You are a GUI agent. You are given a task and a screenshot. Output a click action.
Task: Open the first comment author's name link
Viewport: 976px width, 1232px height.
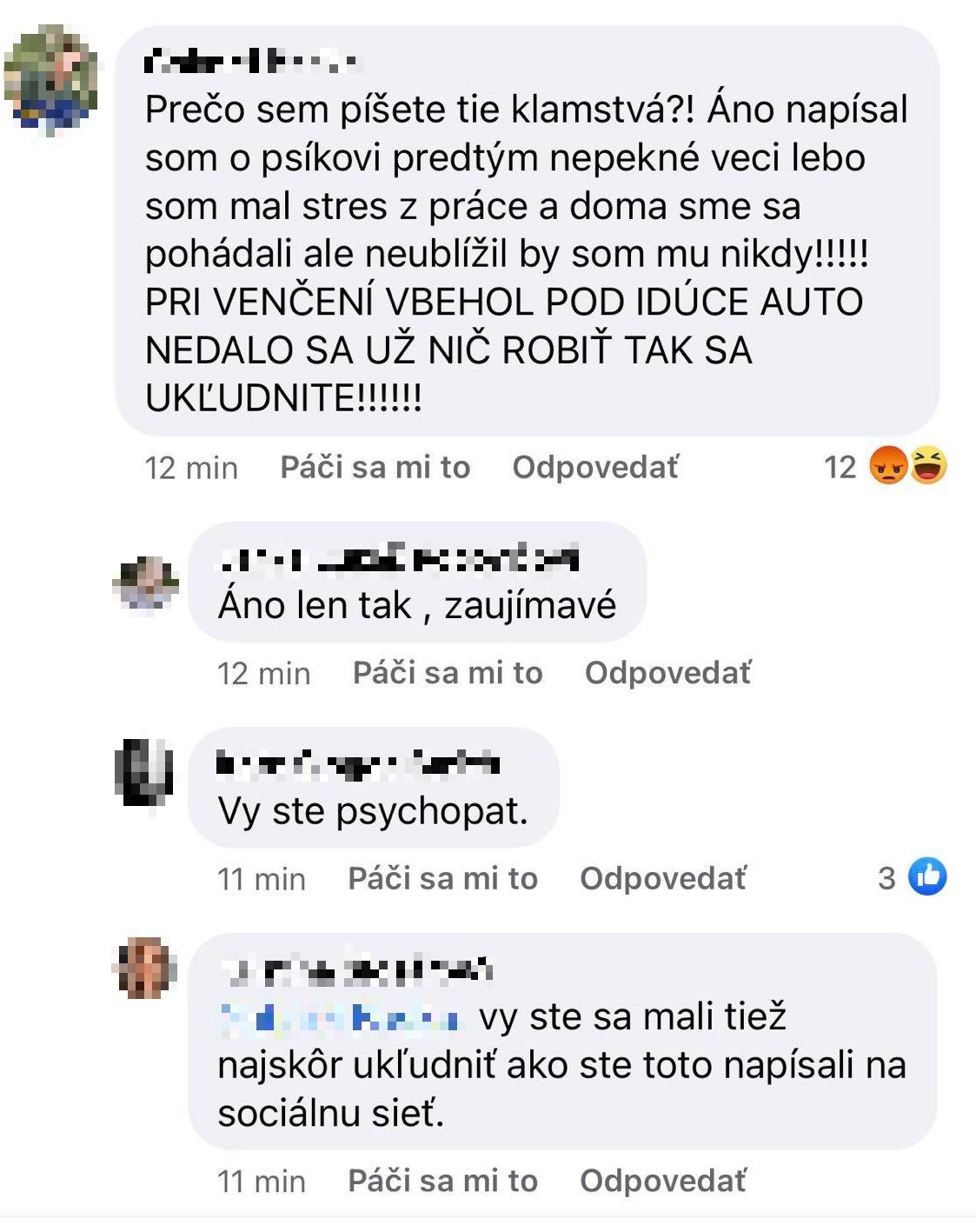pos(252,61)
